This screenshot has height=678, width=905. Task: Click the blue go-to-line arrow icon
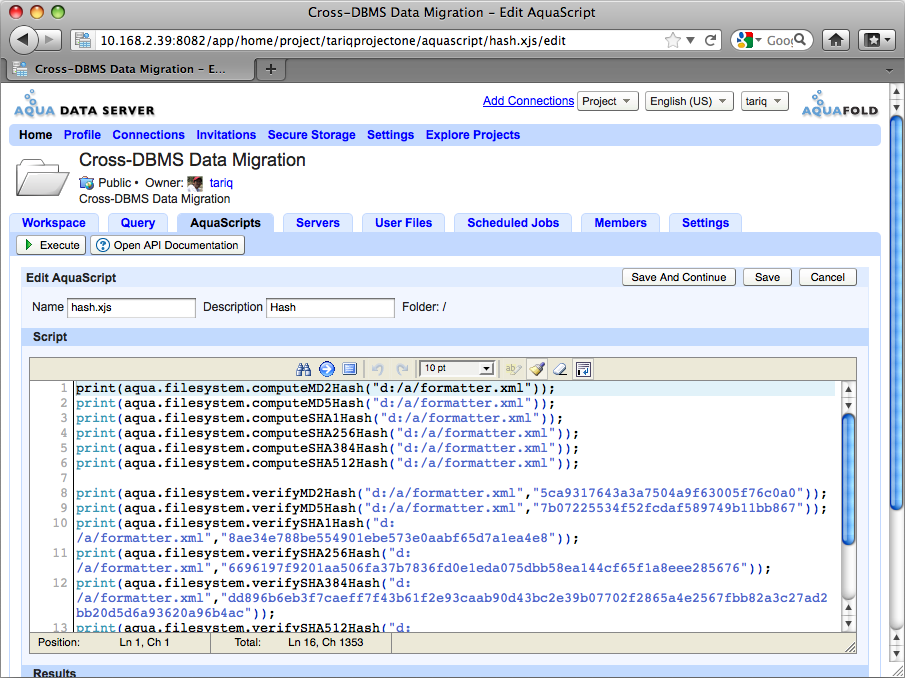pos(327,369)
